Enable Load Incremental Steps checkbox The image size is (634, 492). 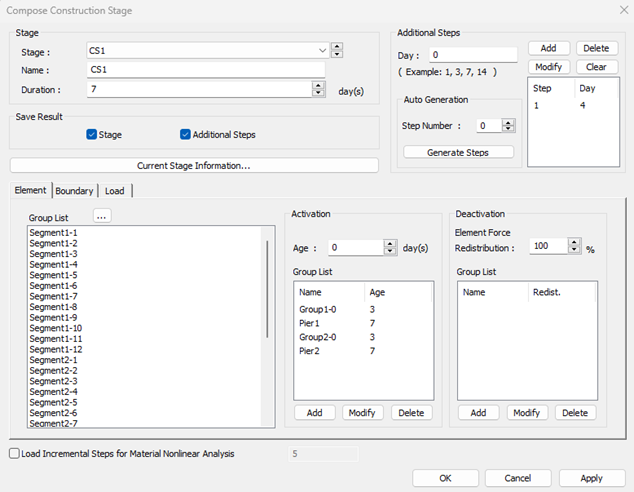coord(14,454)
